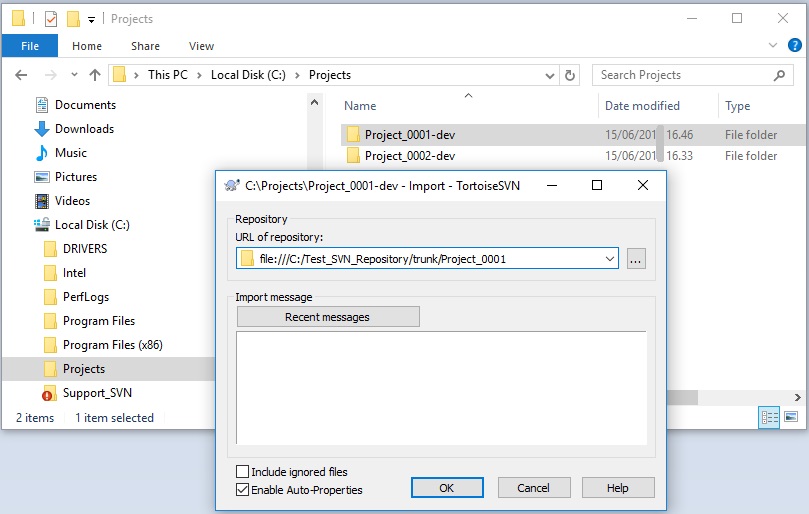Click the Explorer Help question mark icon
Viewport: 809px width, 514px height.
point(795,45)
